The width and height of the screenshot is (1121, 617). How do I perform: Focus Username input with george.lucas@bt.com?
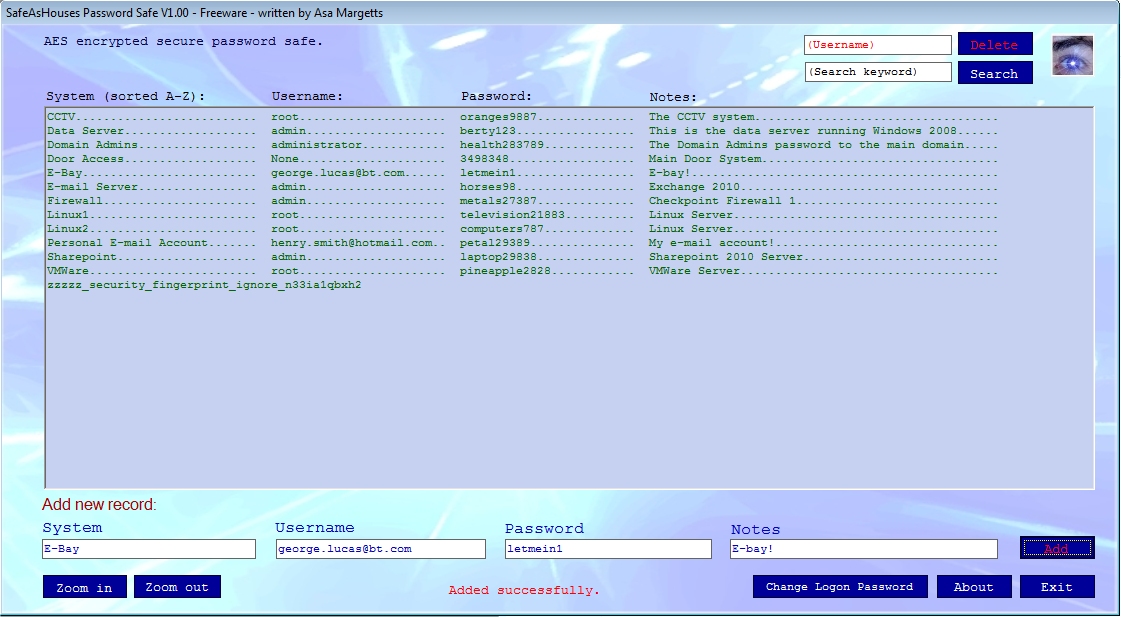click(380, 549)
